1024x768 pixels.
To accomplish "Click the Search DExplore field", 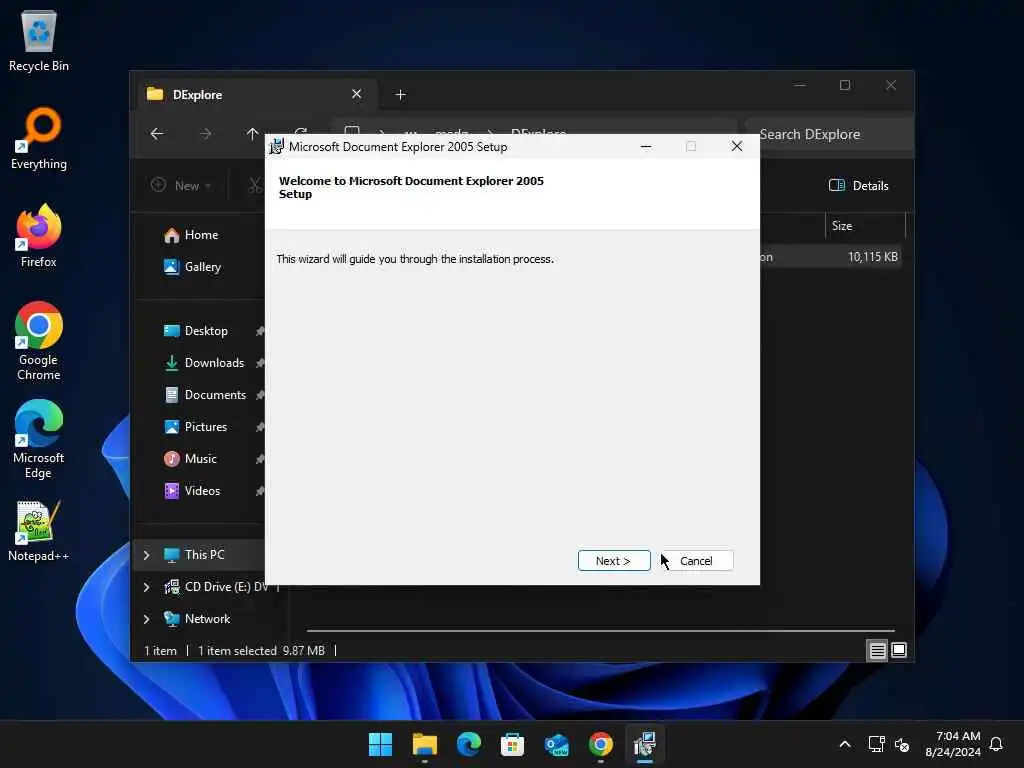I will [828, 135].
